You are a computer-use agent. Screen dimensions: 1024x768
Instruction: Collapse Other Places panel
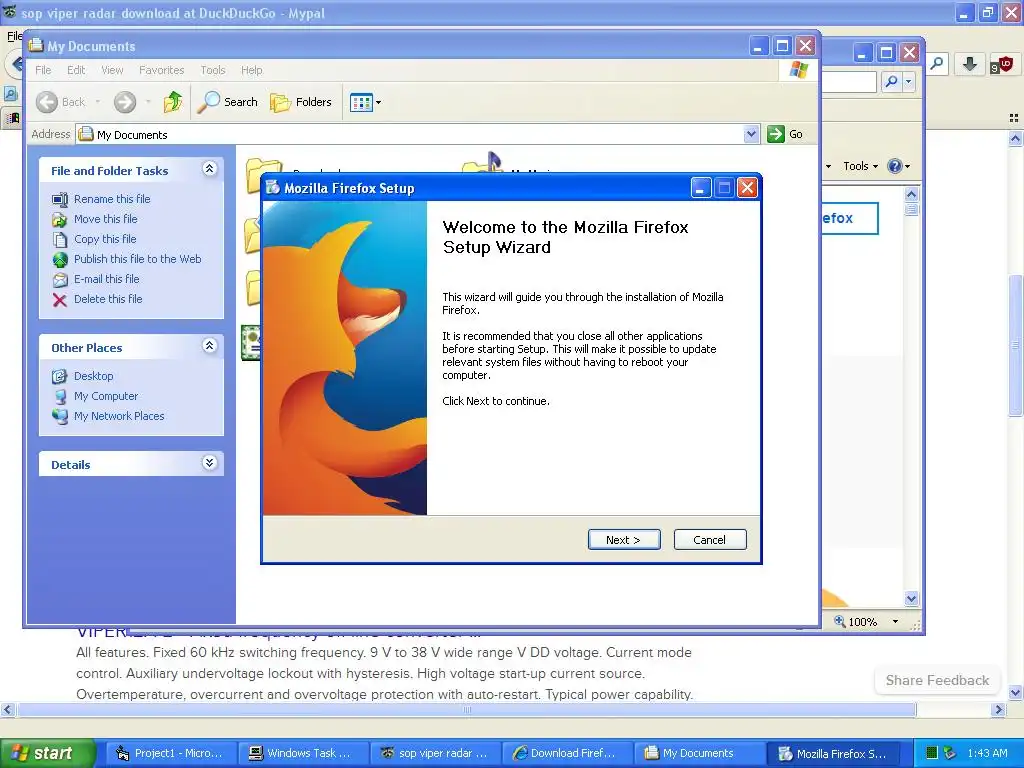[x=209, y=345]
